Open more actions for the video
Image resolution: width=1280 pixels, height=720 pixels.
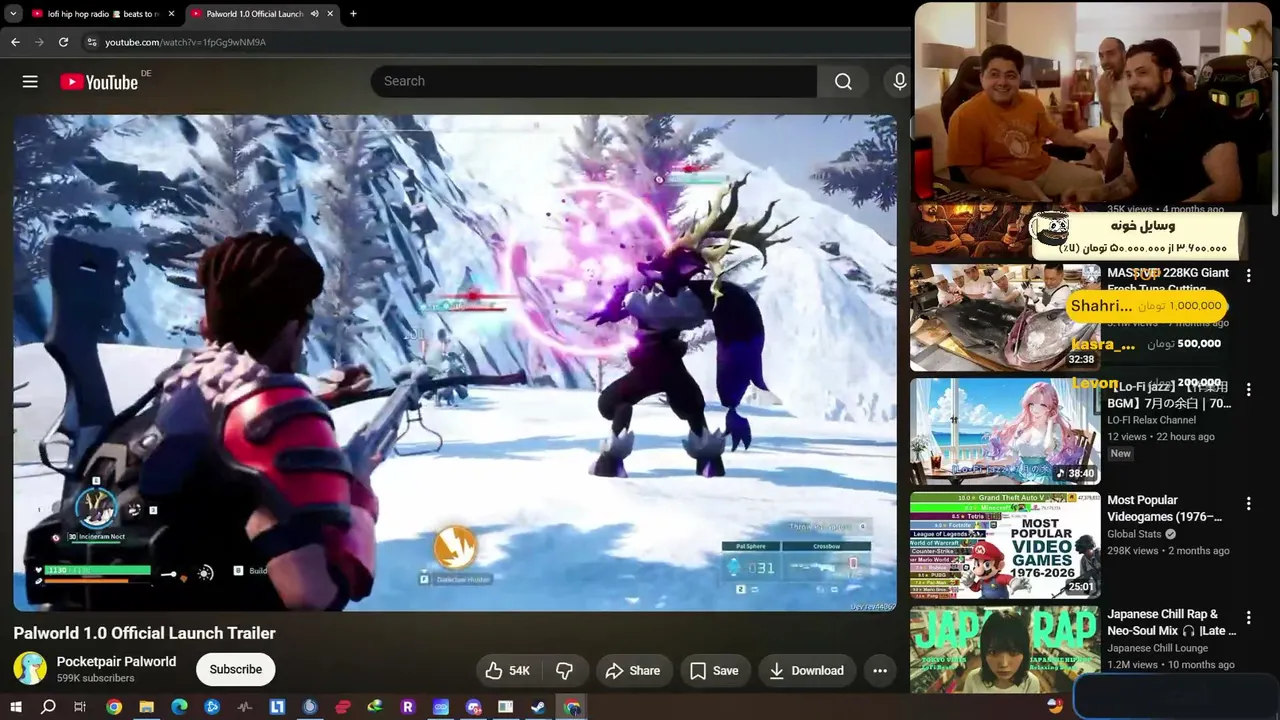point(880,670)
